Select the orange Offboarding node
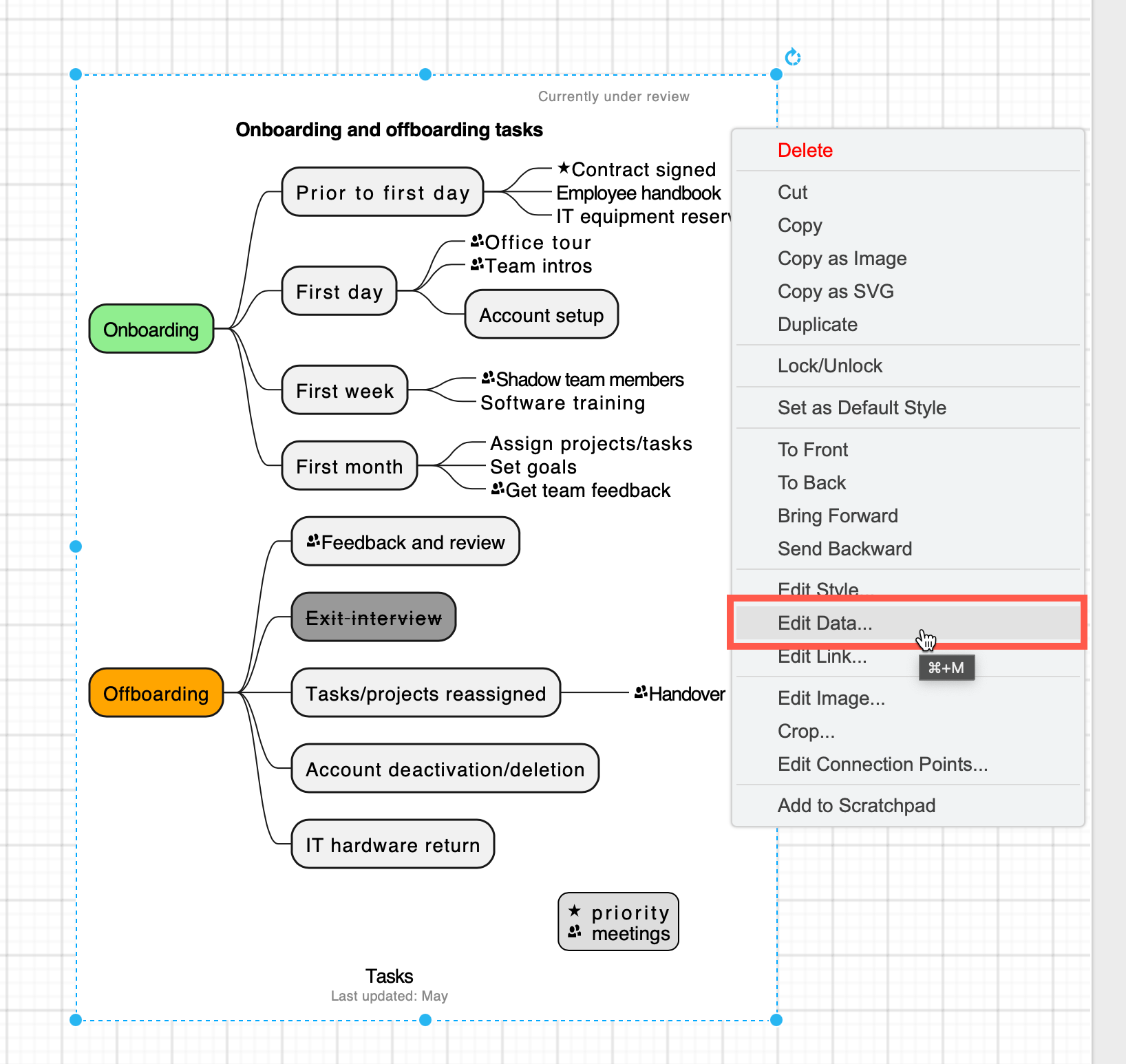This screenshot has width=1126, height=1064. [156, 692]
